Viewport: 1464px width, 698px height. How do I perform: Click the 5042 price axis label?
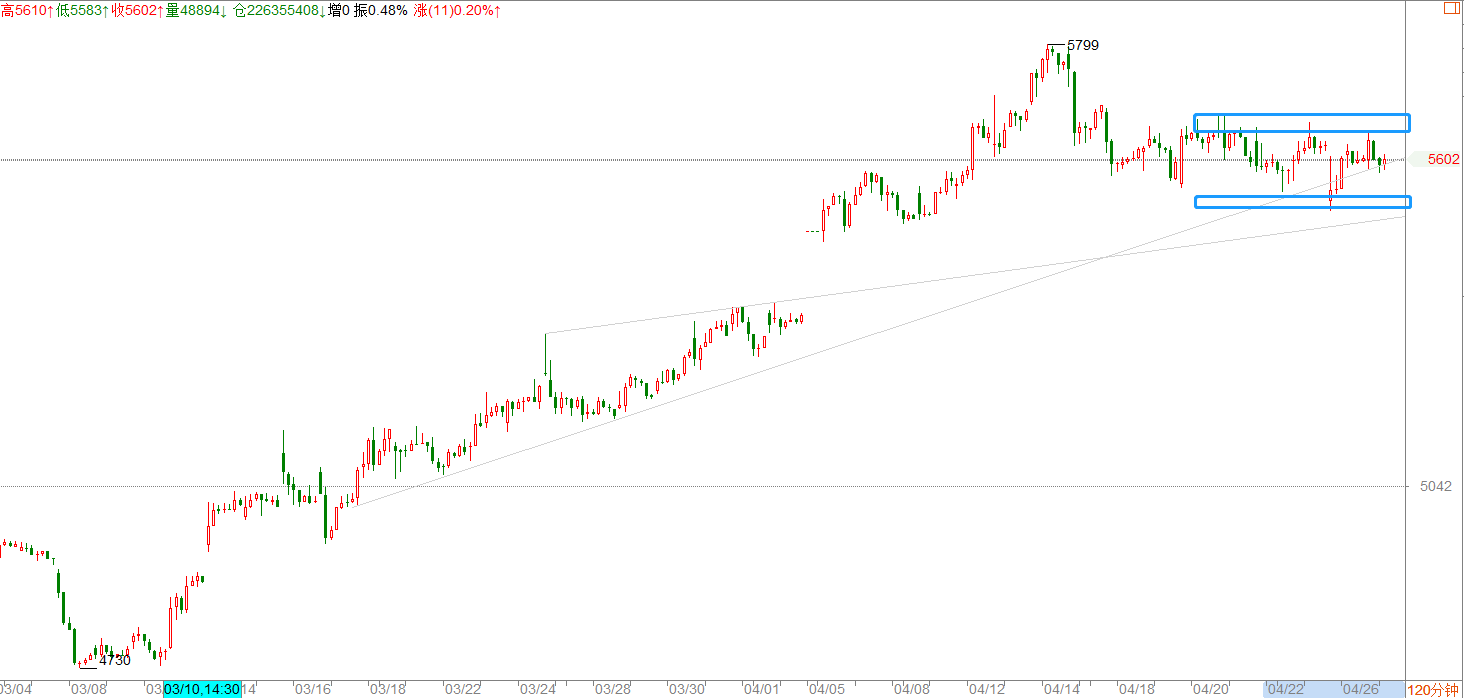point(1436,486)
